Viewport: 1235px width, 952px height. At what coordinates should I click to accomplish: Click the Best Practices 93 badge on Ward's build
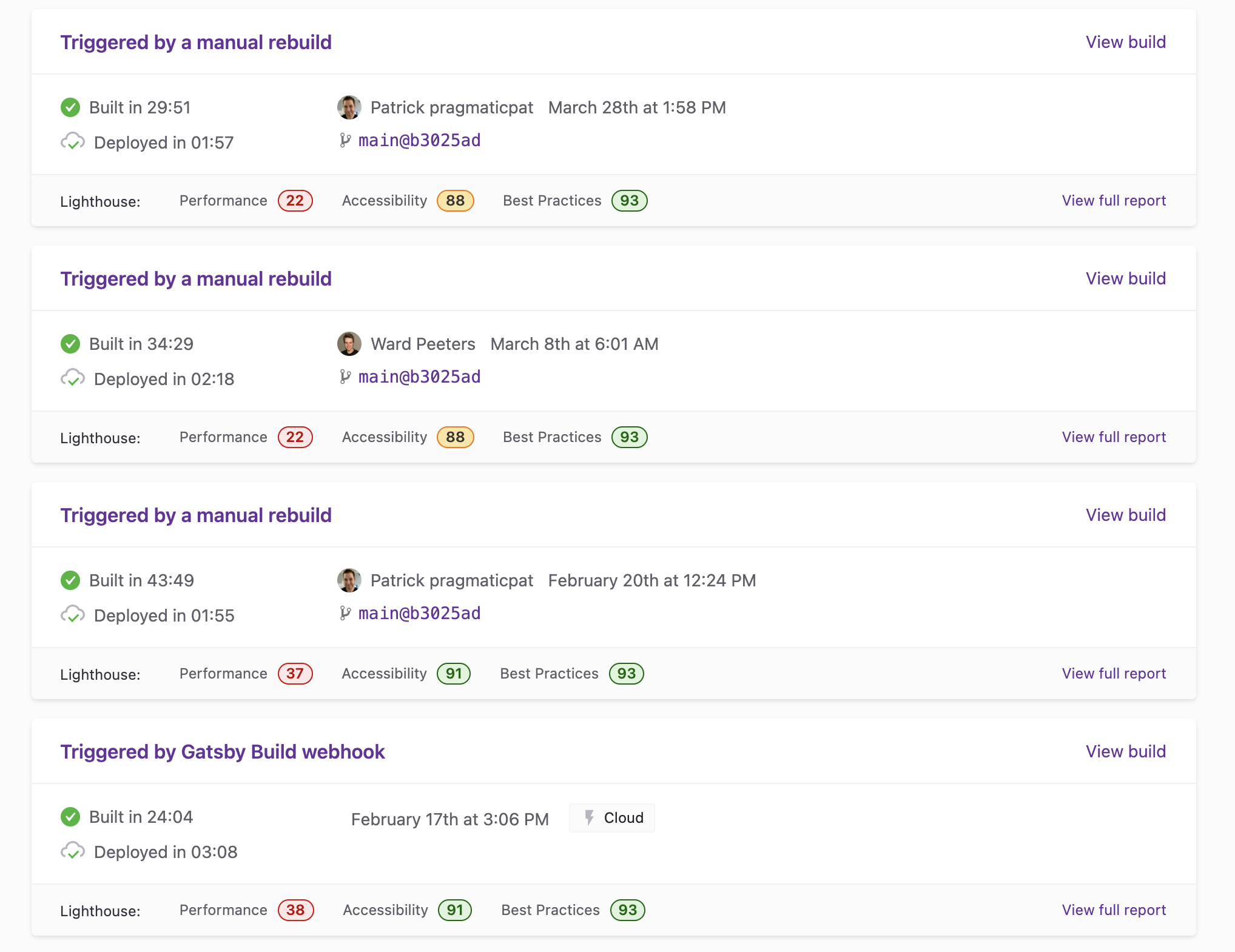pyautogui.click(x=629, y=437)
